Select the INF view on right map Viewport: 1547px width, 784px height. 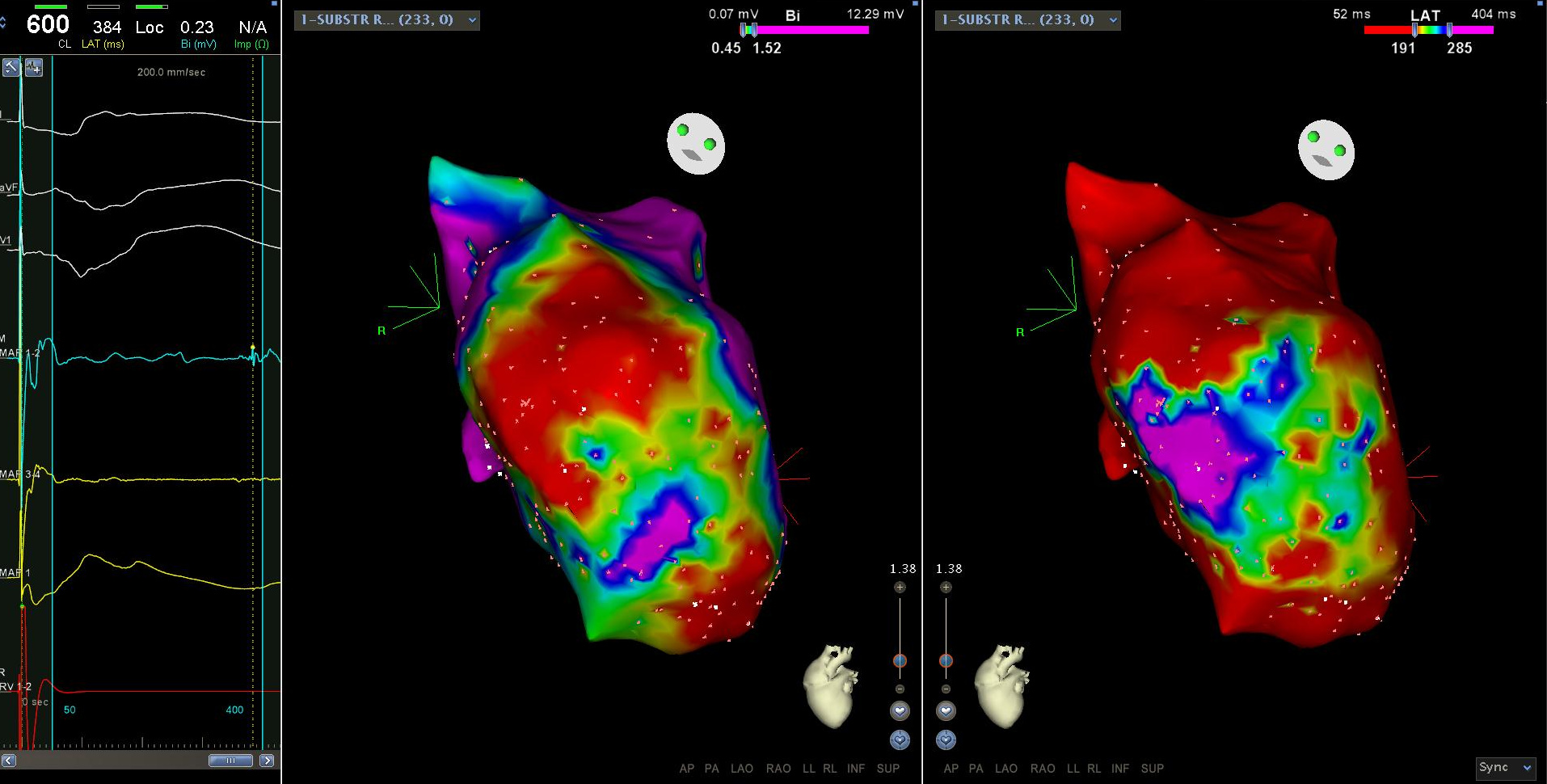1120,769
